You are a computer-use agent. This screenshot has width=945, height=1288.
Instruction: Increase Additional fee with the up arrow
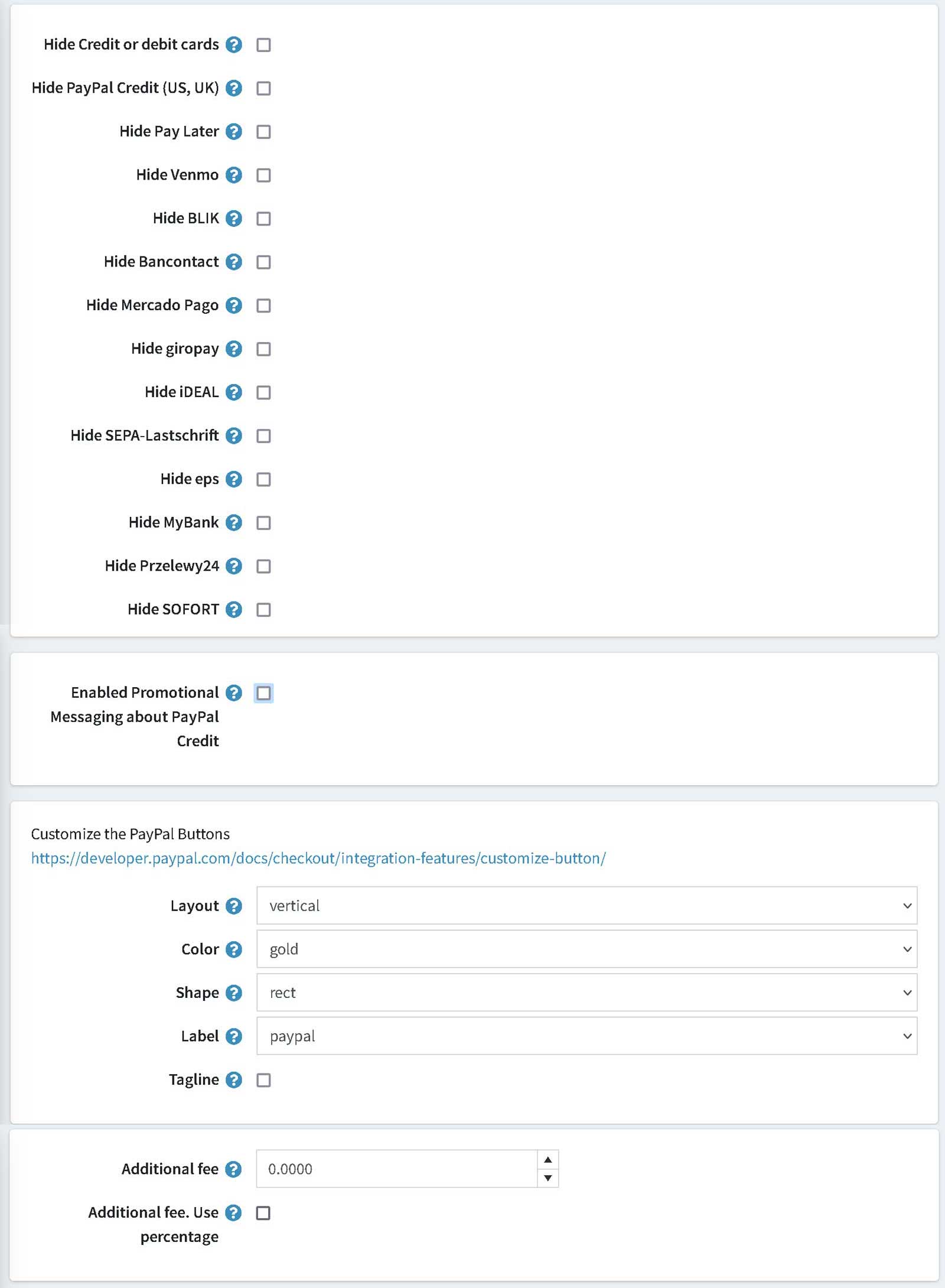[548, 1160]
